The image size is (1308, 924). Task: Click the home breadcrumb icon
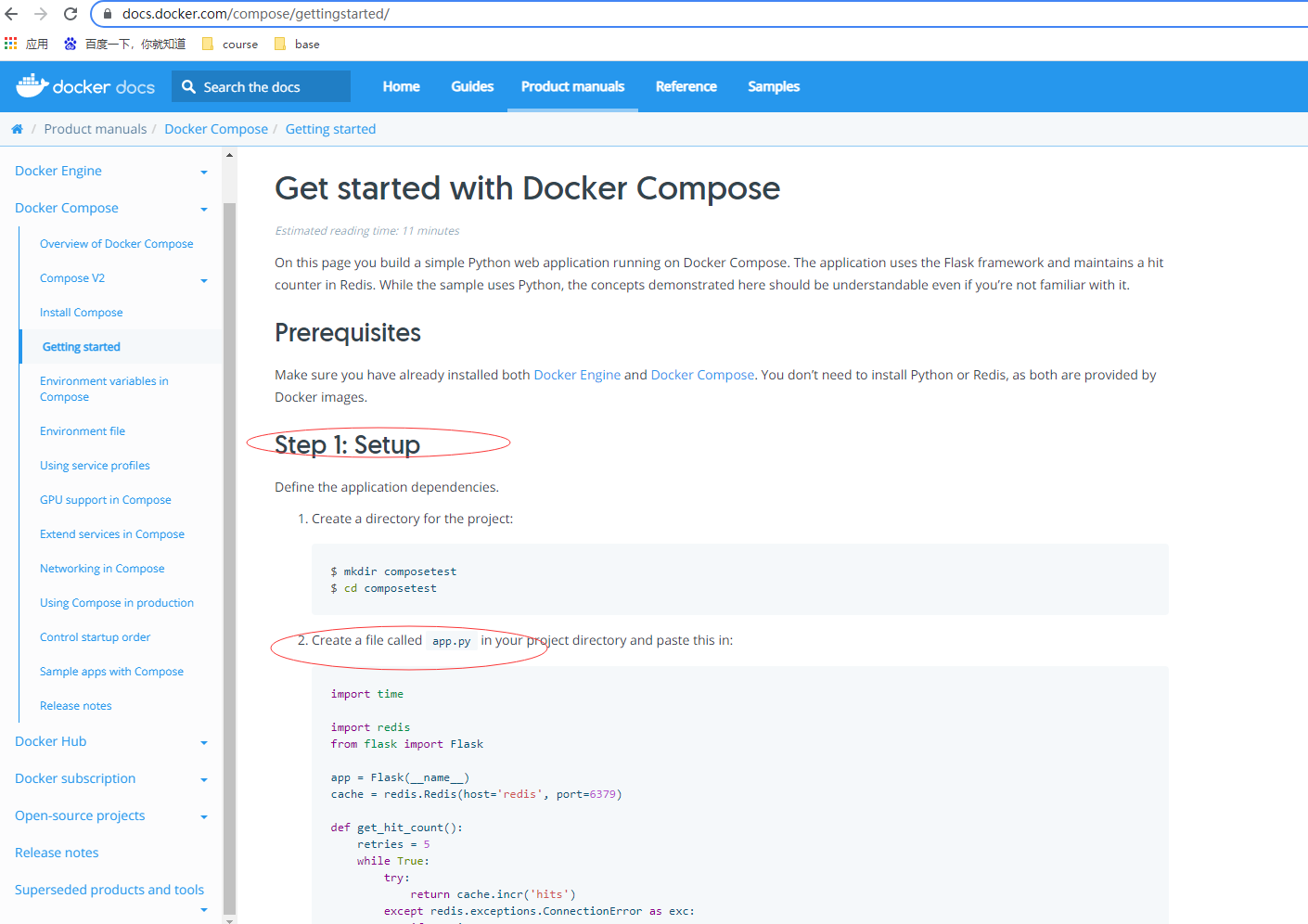point(17,129)
